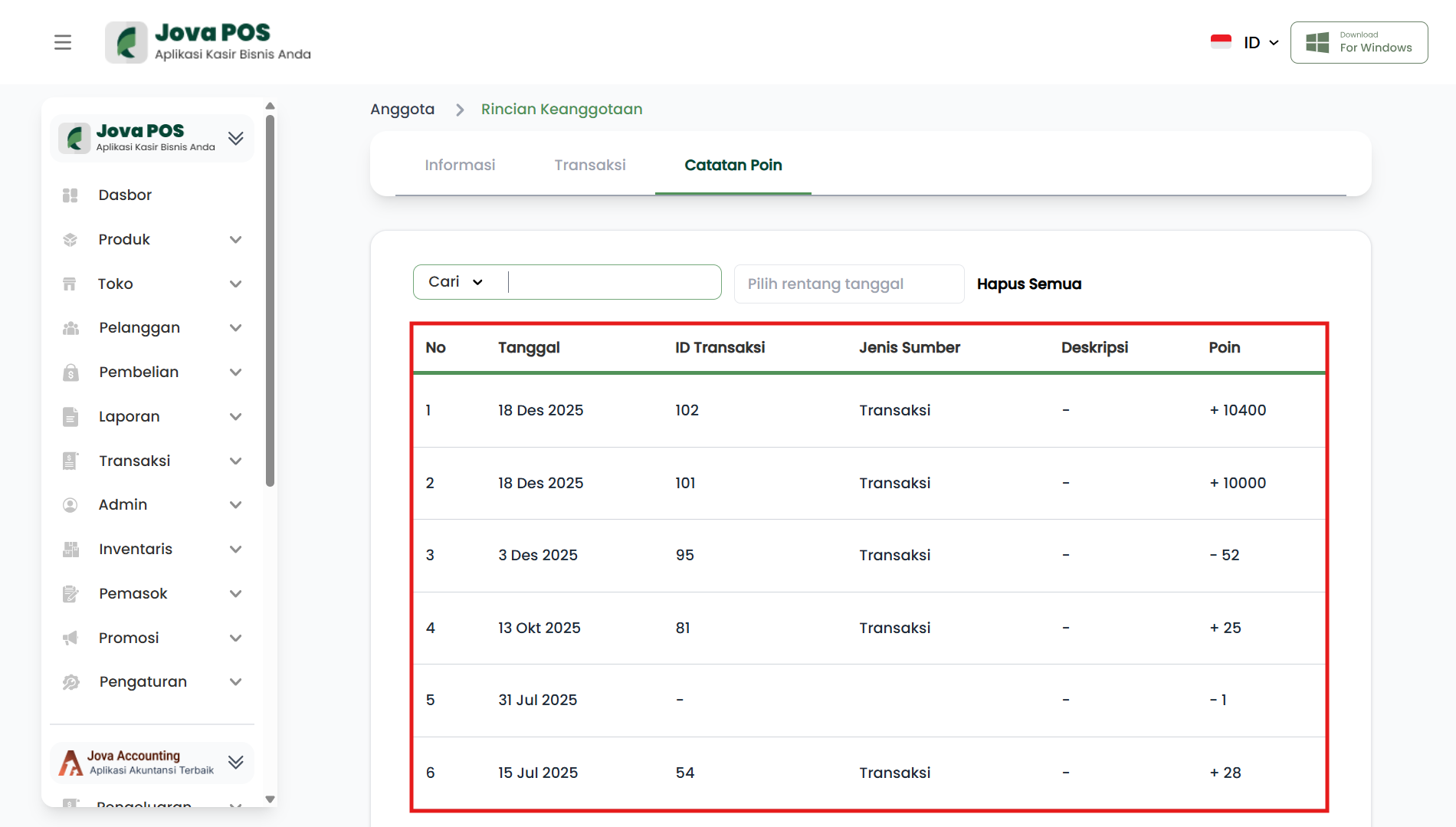Click the Pilih rentang tanggal field
Screen dimensions: 1456x827
[848, 284]
